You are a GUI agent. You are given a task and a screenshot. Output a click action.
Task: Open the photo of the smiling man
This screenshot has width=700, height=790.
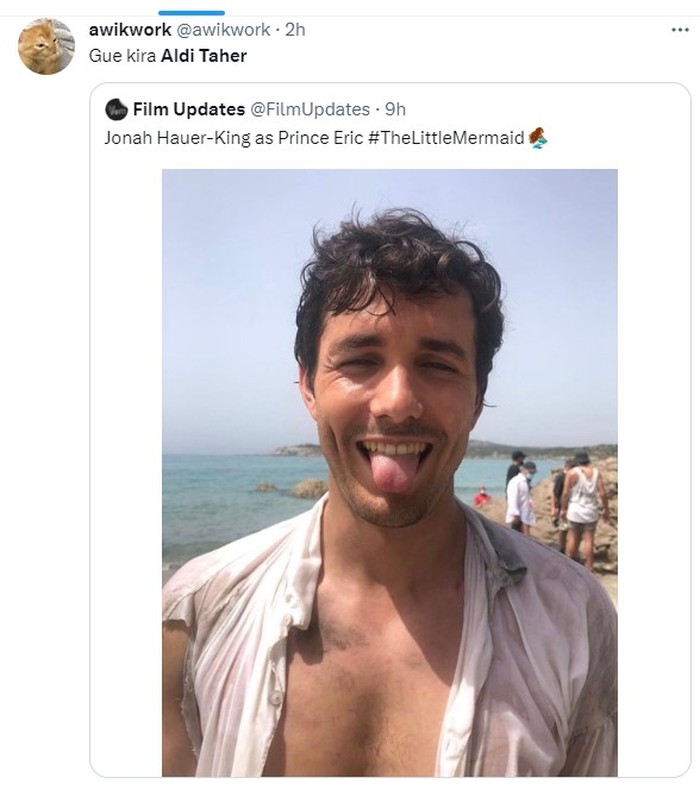click(389, 470)
